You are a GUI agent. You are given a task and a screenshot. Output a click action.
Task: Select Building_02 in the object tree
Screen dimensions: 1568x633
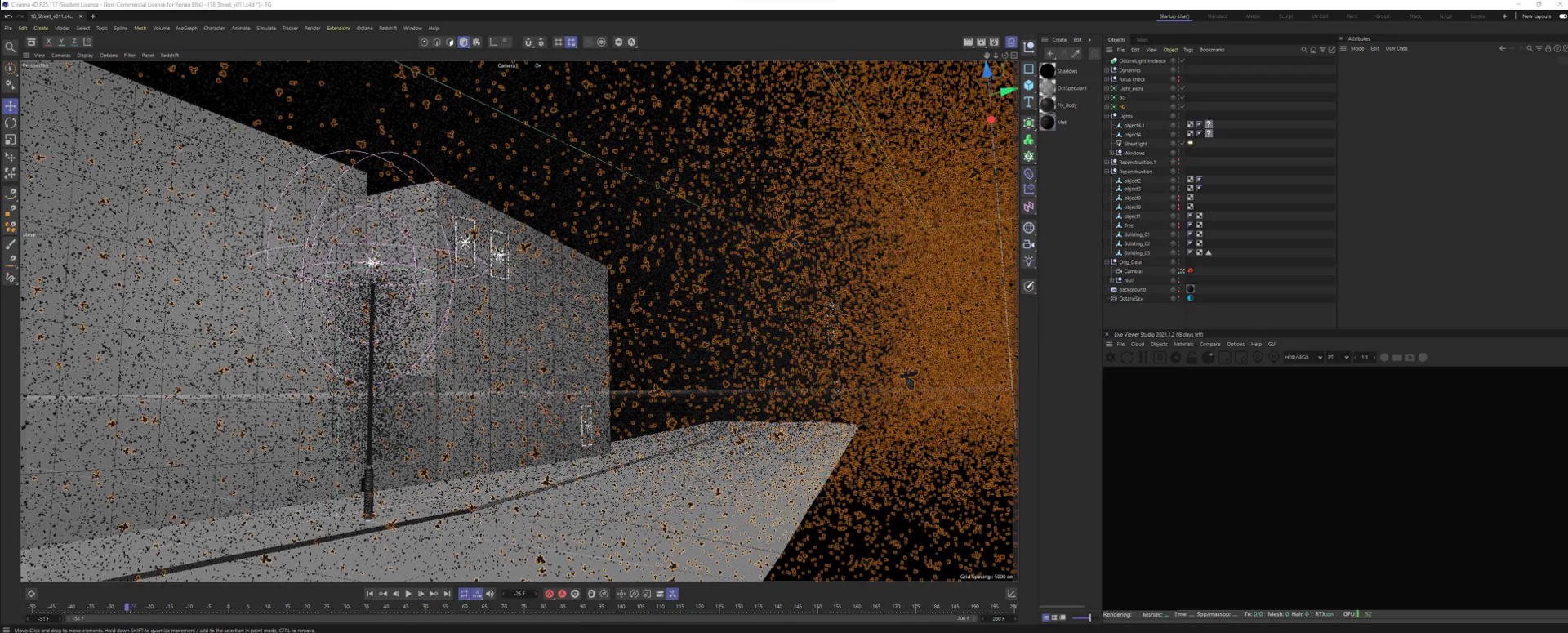pos(1137,243)
